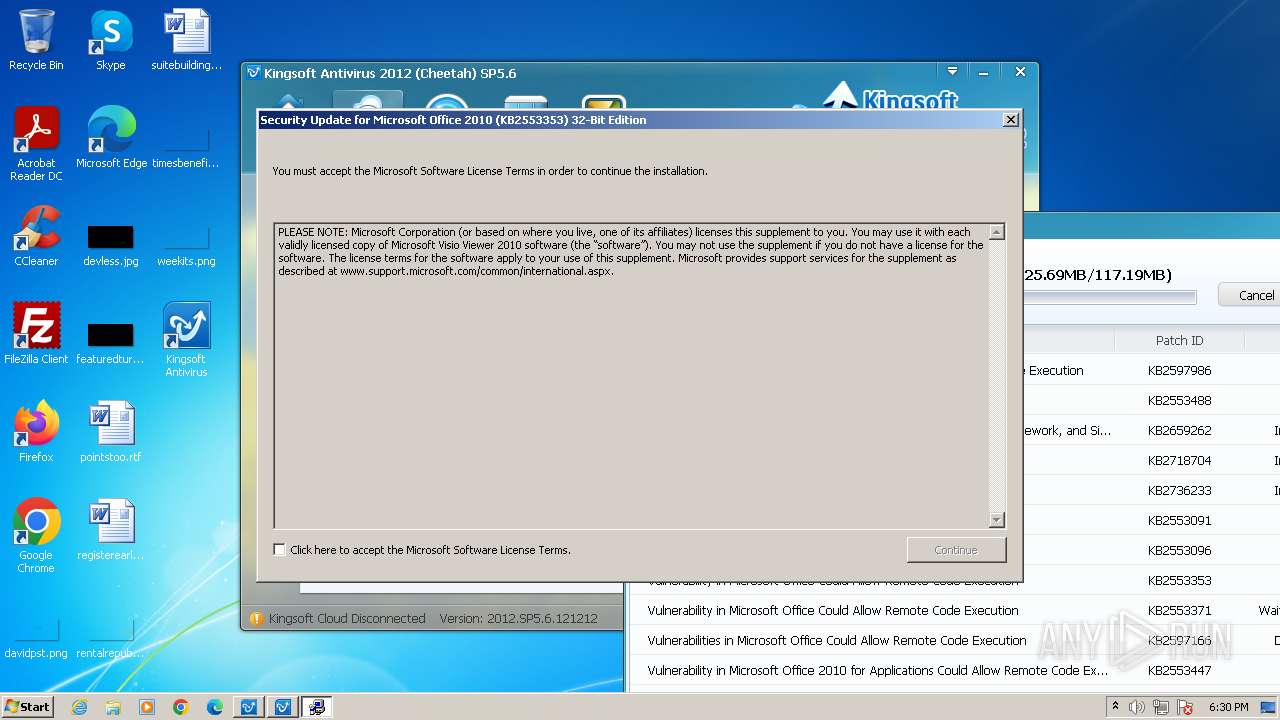Click the license text scrollbar down arrow
The image size is (1280, 720).
996,520
